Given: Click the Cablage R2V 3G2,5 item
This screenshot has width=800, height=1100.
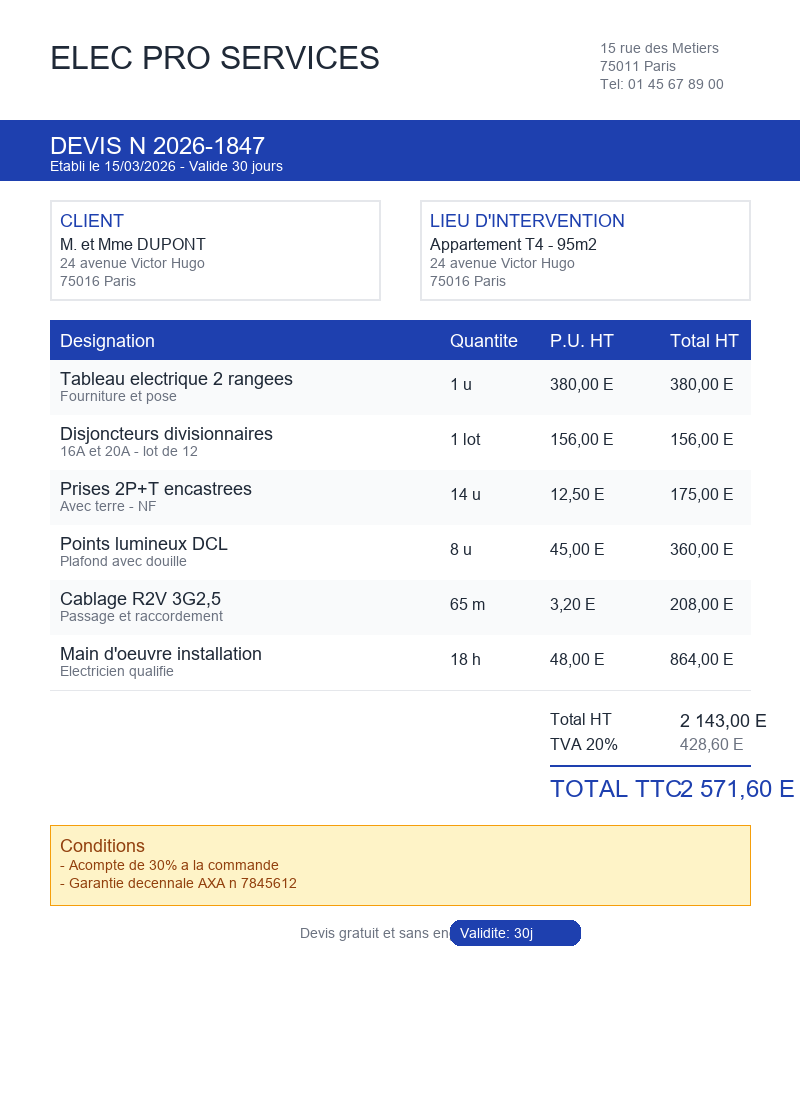Looking at the screenshot, I should 140,600.
